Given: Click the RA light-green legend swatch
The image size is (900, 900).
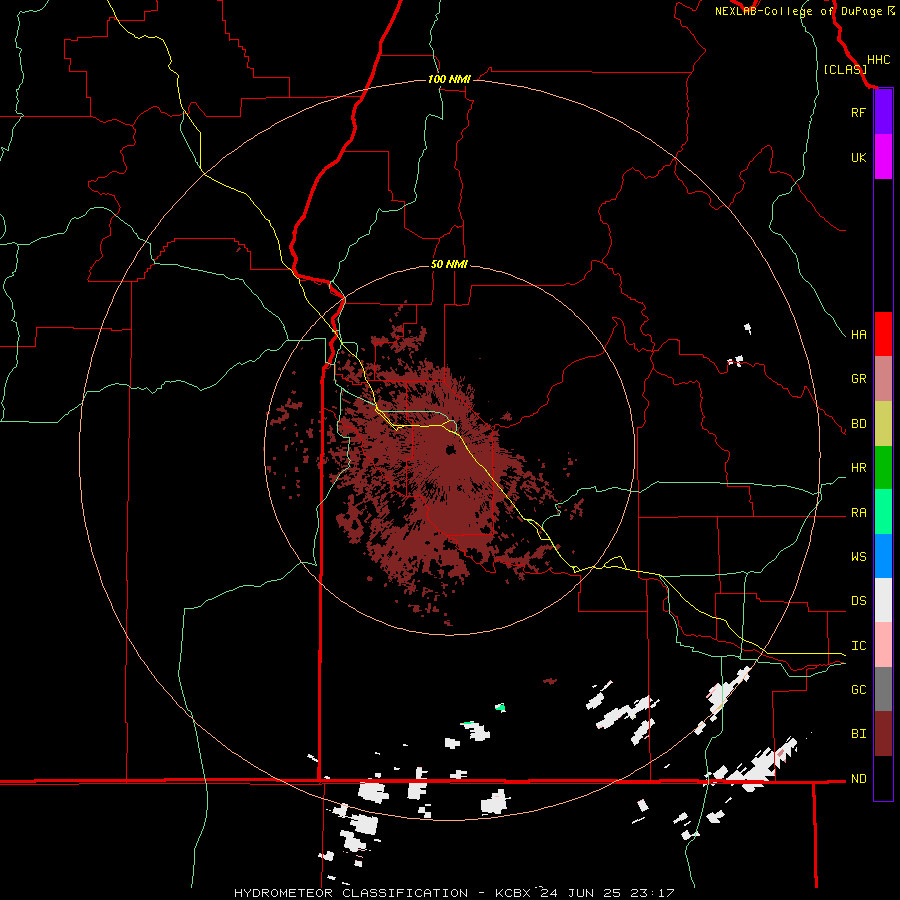Looking at the screenshot, I should click(x=883, y=512).
